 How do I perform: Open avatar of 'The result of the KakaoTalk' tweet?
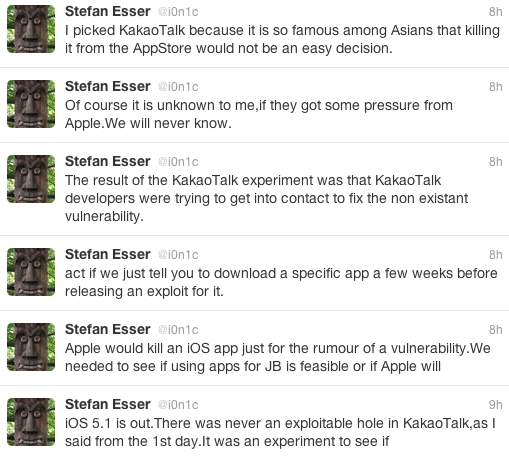pyautogui.click(x=31, y=179)
